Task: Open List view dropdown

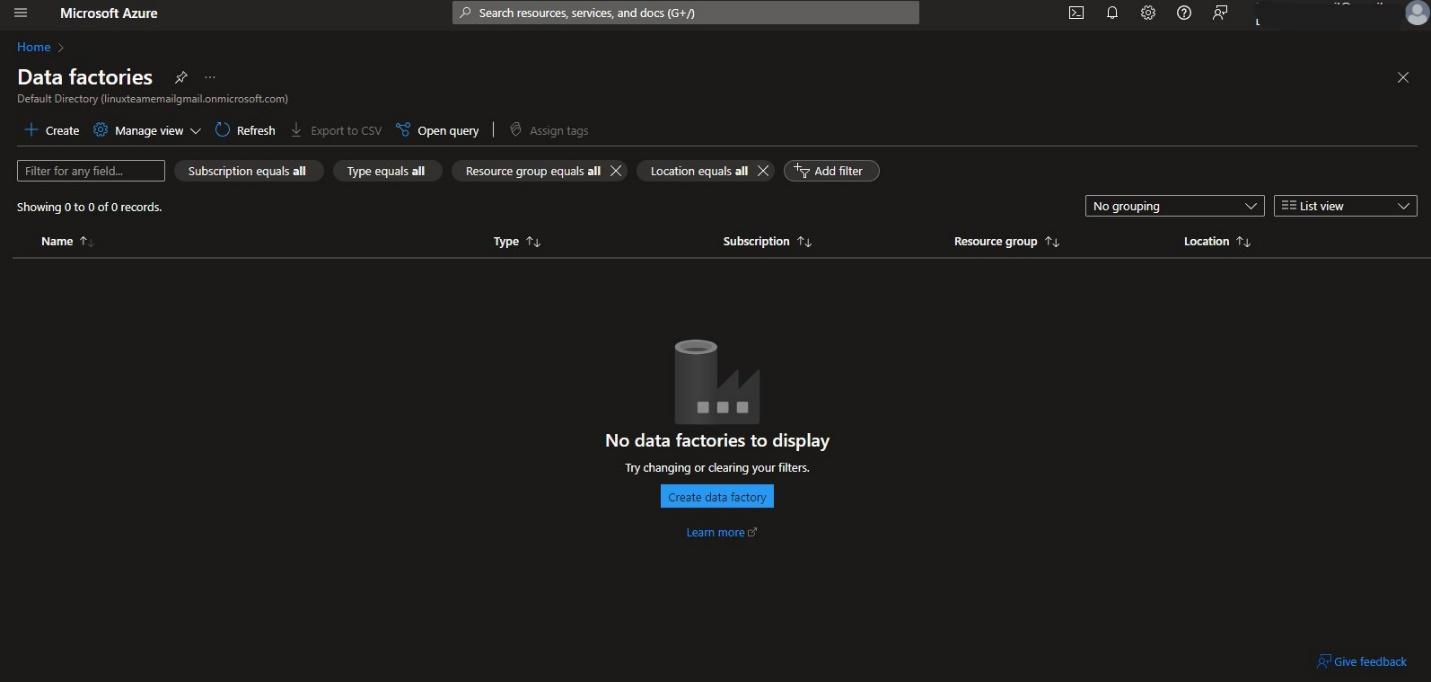Action: 1346,206
